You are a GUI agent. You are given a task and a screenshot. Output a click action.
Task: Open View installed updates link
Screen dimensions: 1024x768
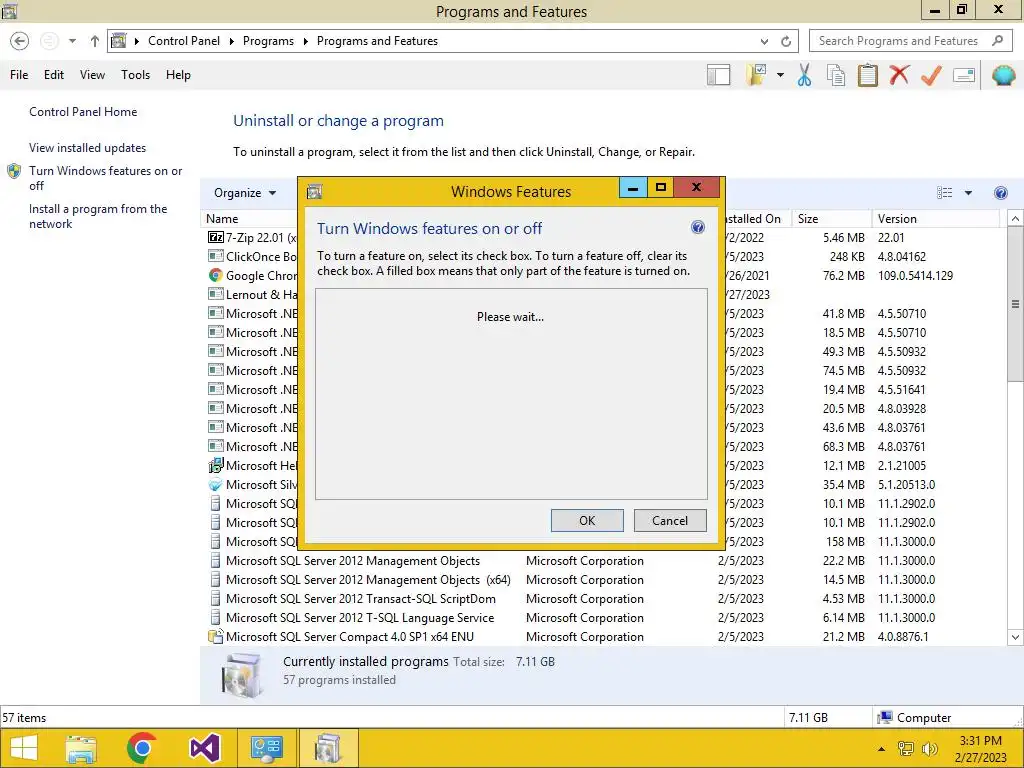pos(88,148)
